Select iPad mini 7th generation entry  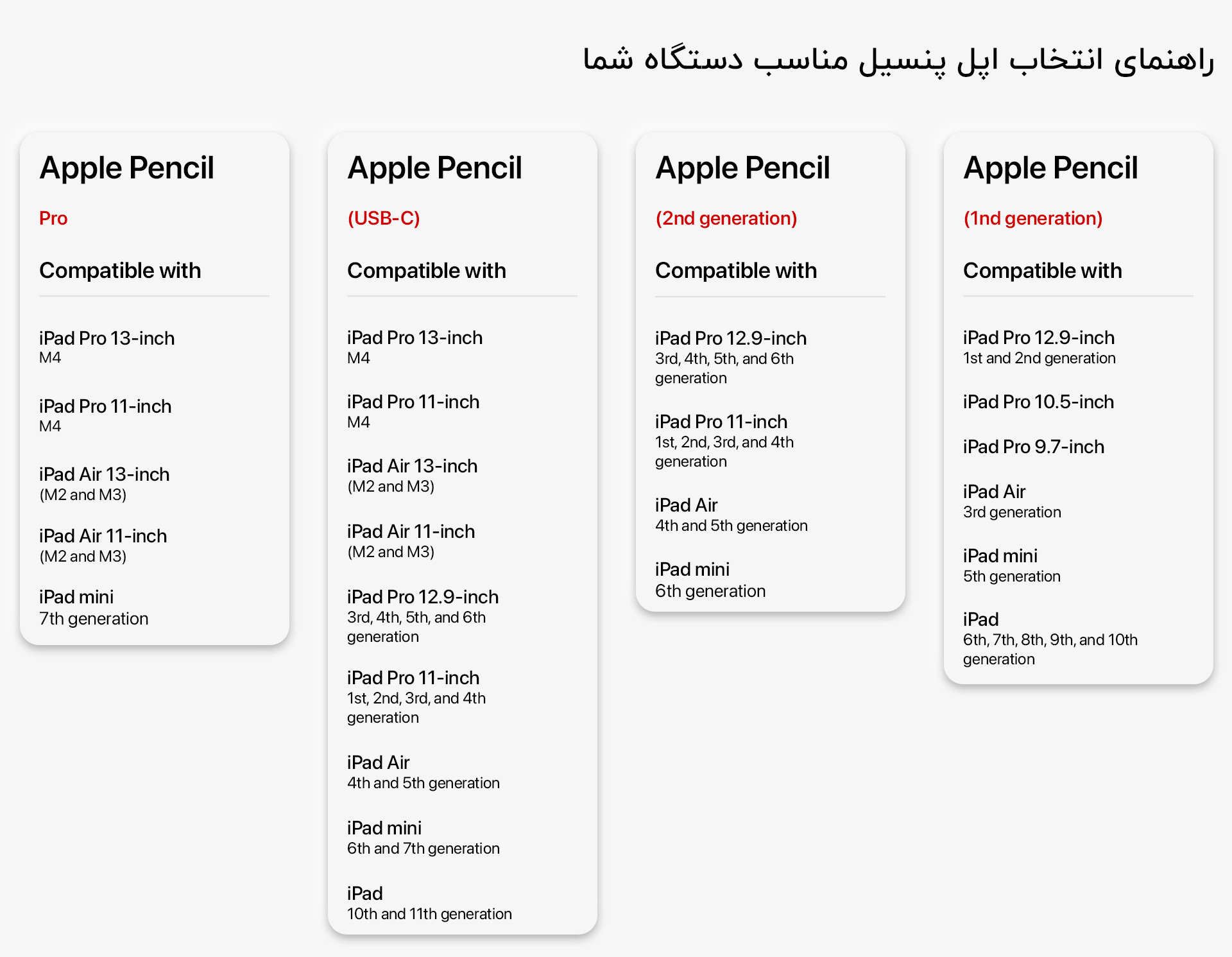point(94,607)
